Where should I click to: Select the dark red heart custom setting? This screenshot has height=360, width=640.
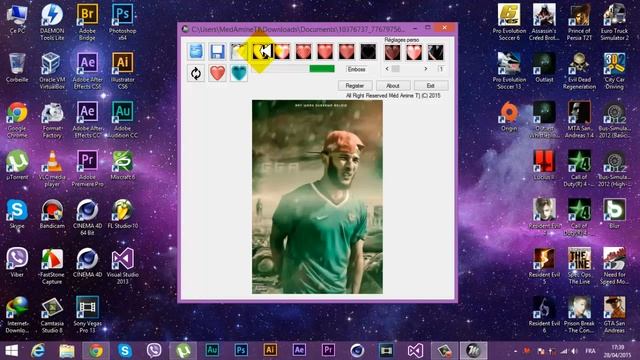point(392,53)
